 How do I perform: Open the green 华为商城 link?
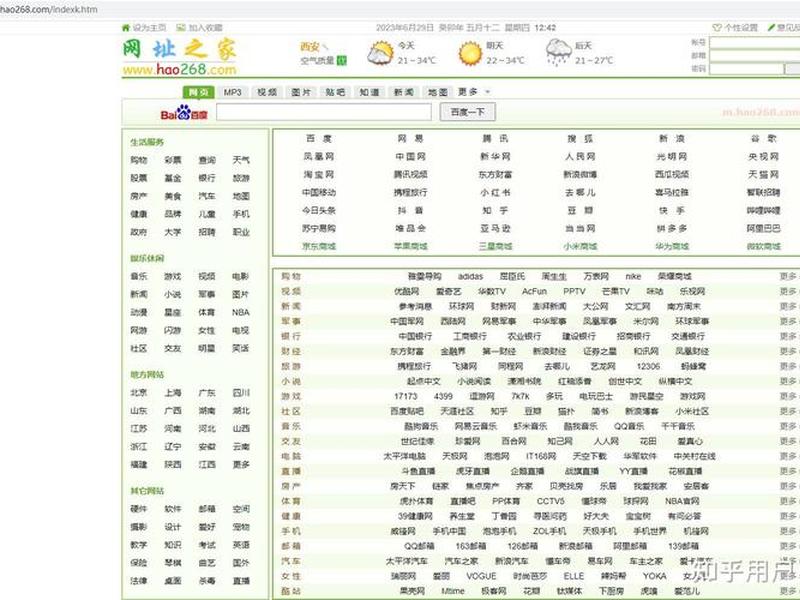tap(672, 246)
